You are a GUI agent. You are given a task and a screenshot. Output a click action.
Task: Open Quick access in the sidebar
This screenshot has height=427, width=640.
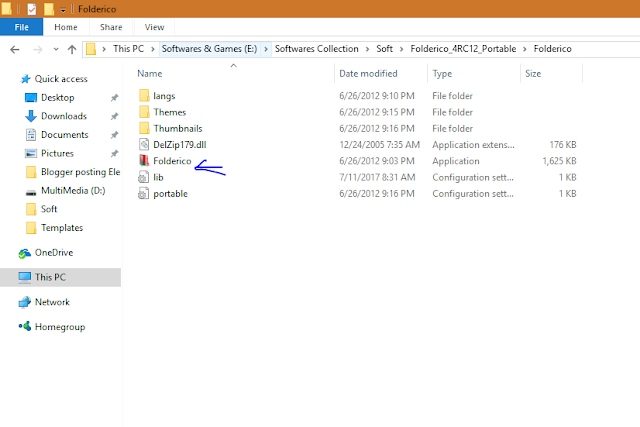coord(61,79)
